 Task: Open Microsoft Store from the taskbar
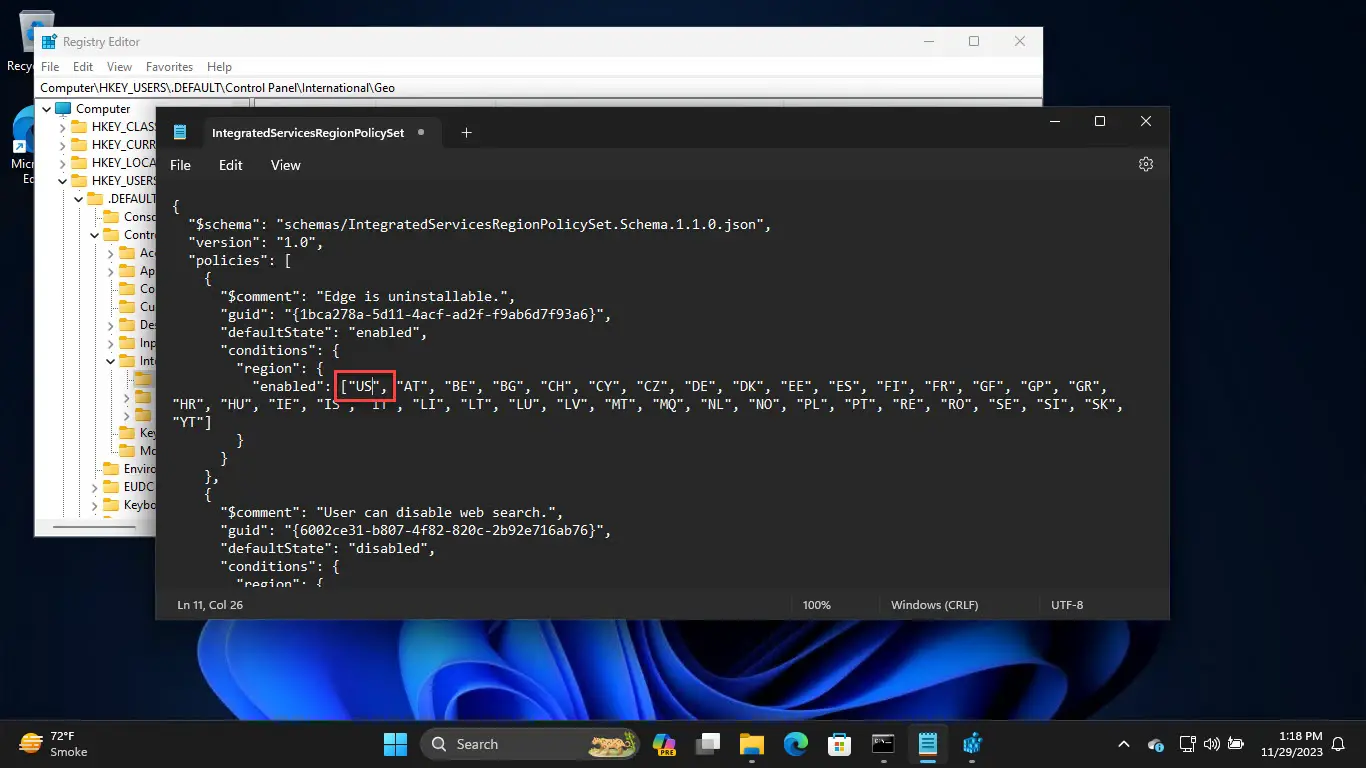coord(839,744)
